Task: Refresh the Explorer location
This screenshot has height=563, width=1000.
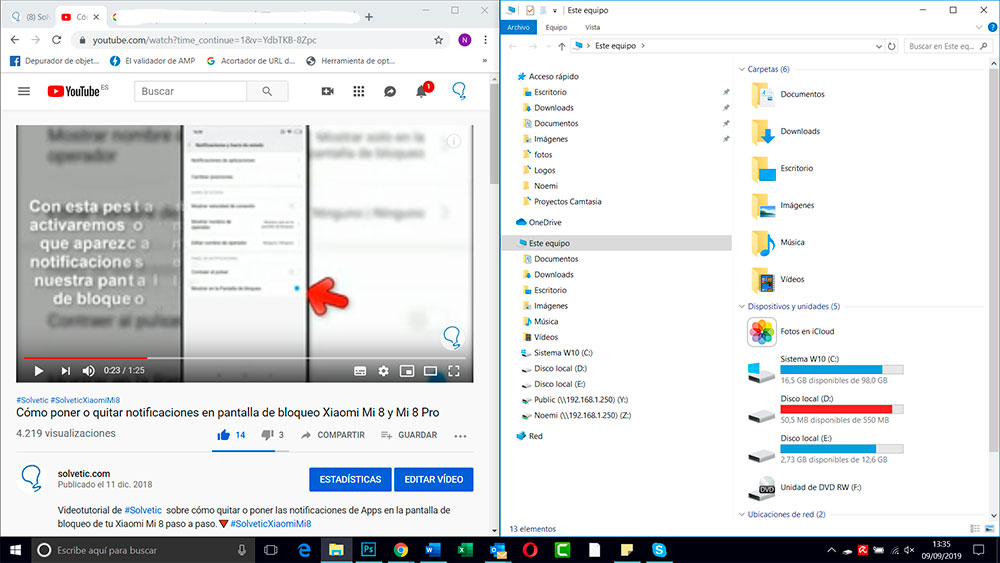Action: 892,46
